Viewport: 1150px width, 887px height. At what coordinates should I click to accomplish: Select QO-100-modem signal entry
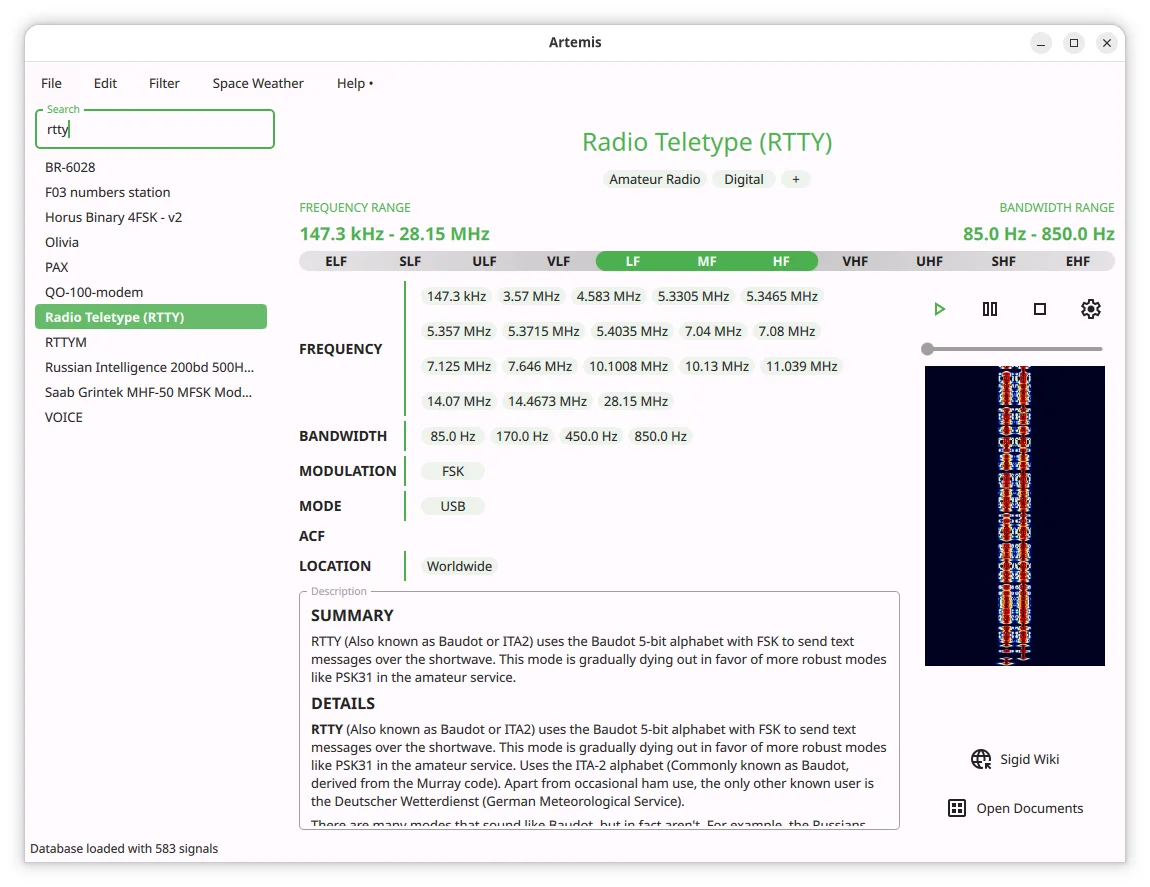click(150, 292)
